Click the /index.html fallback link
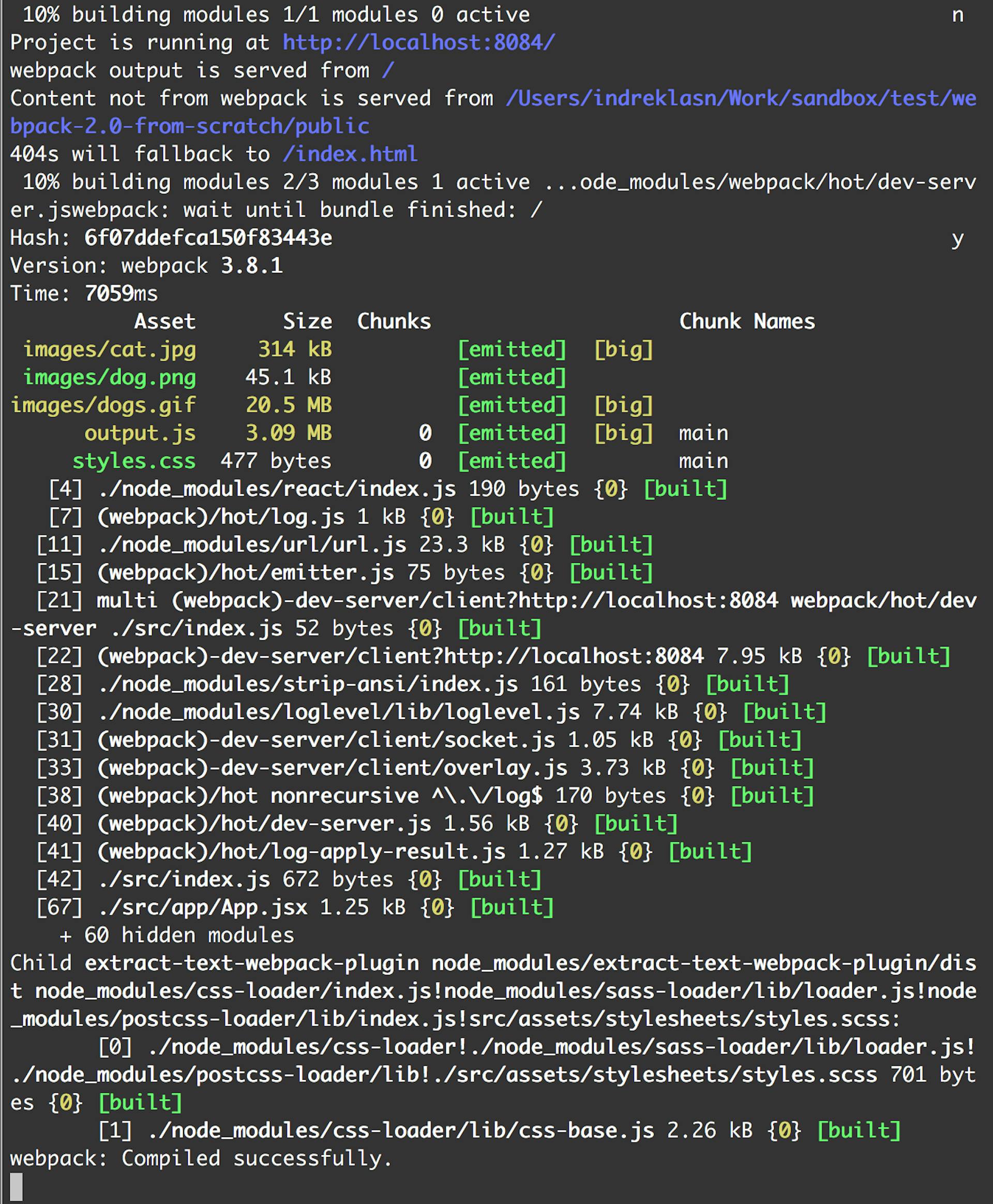 [351, 153]
